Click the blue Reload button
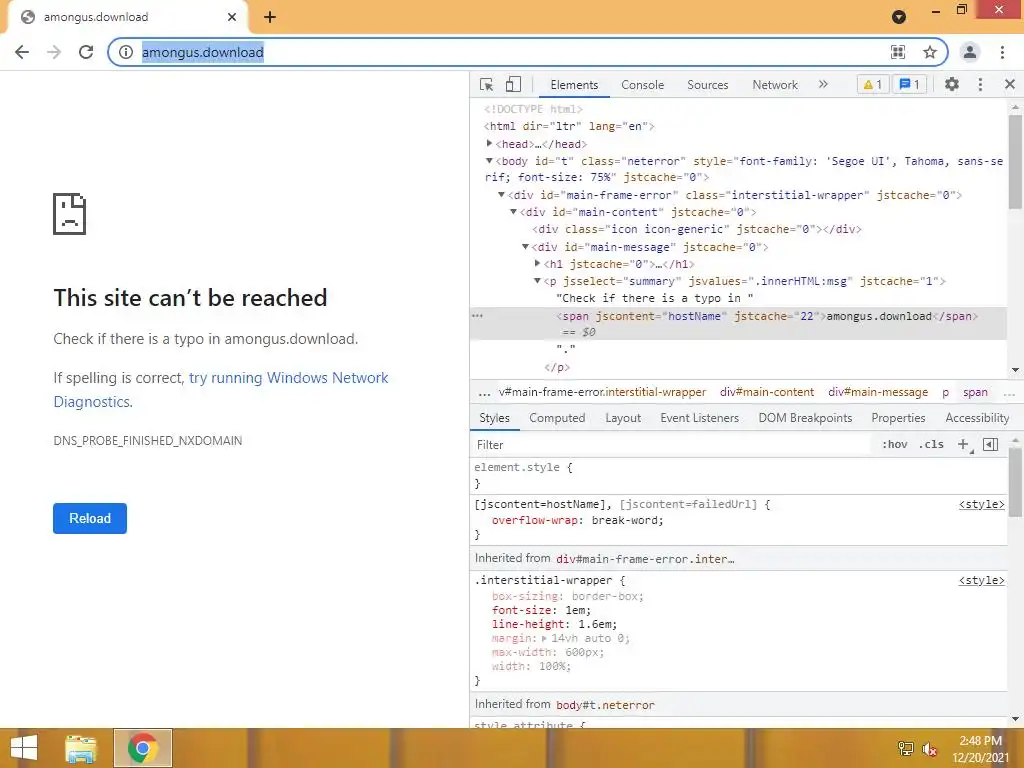 coord(90,519)
